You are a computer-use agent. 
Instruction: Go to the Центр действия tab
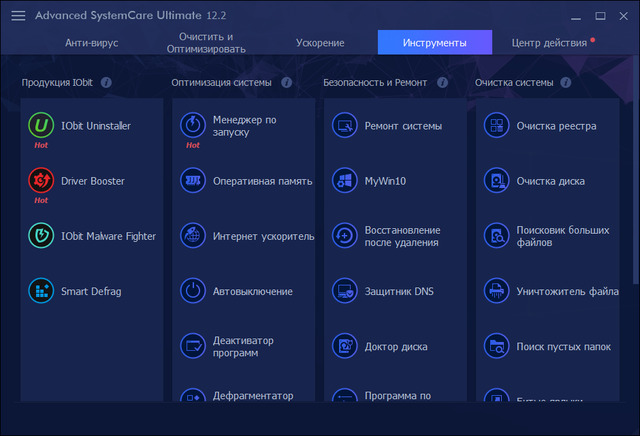point(549,43)
